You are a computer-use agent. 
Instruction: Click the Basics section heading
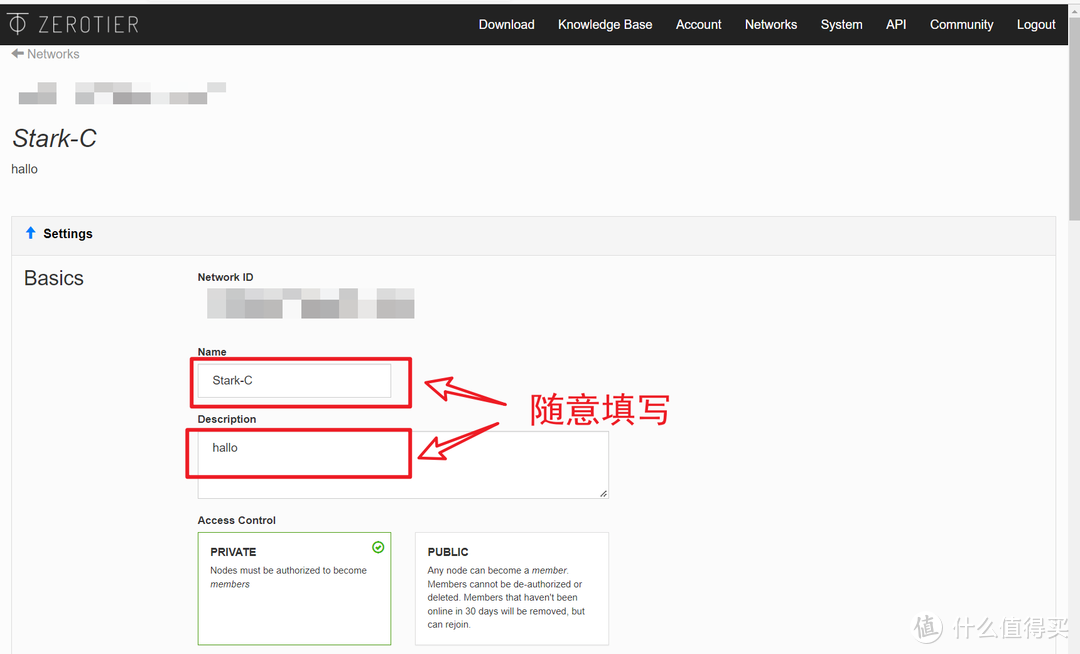54,278
